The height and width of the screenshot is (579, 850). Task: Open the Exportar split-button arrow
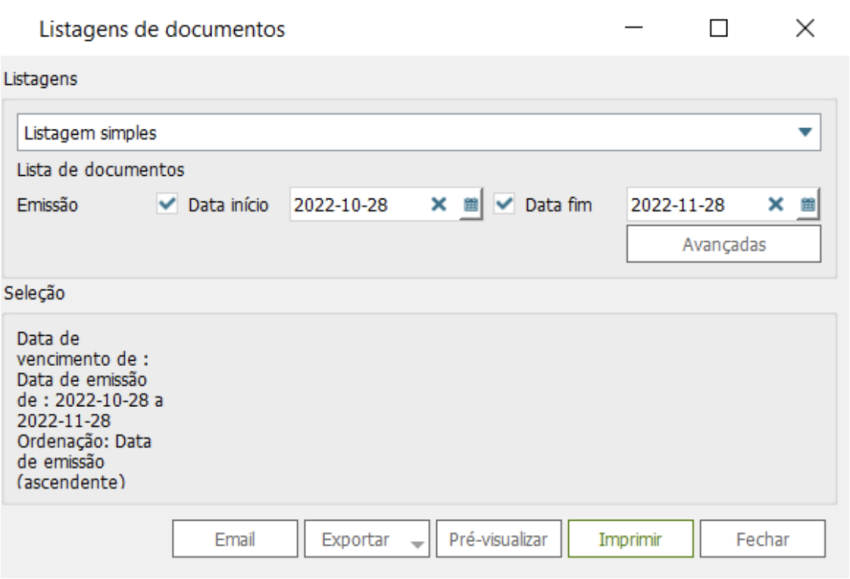point(418,541)
